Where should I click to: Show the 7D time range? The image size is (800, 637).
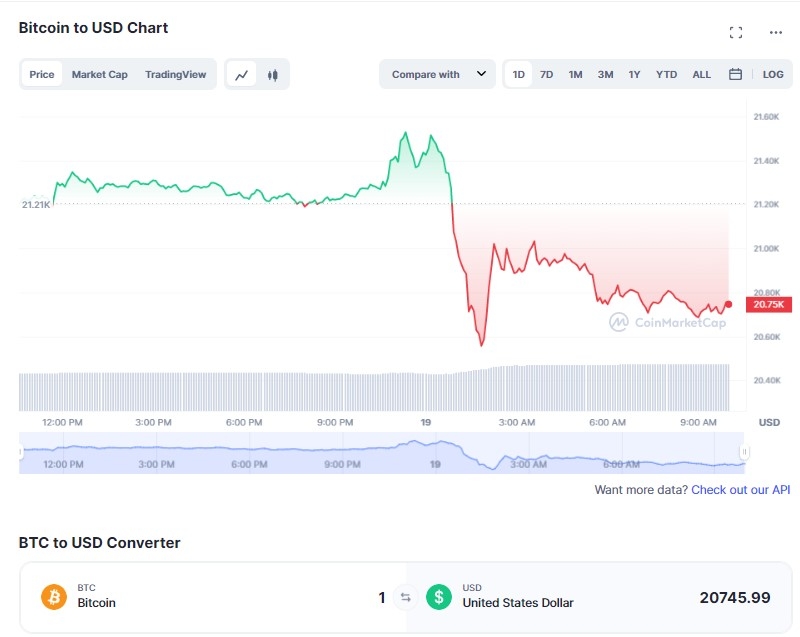(x=546, y=74)
